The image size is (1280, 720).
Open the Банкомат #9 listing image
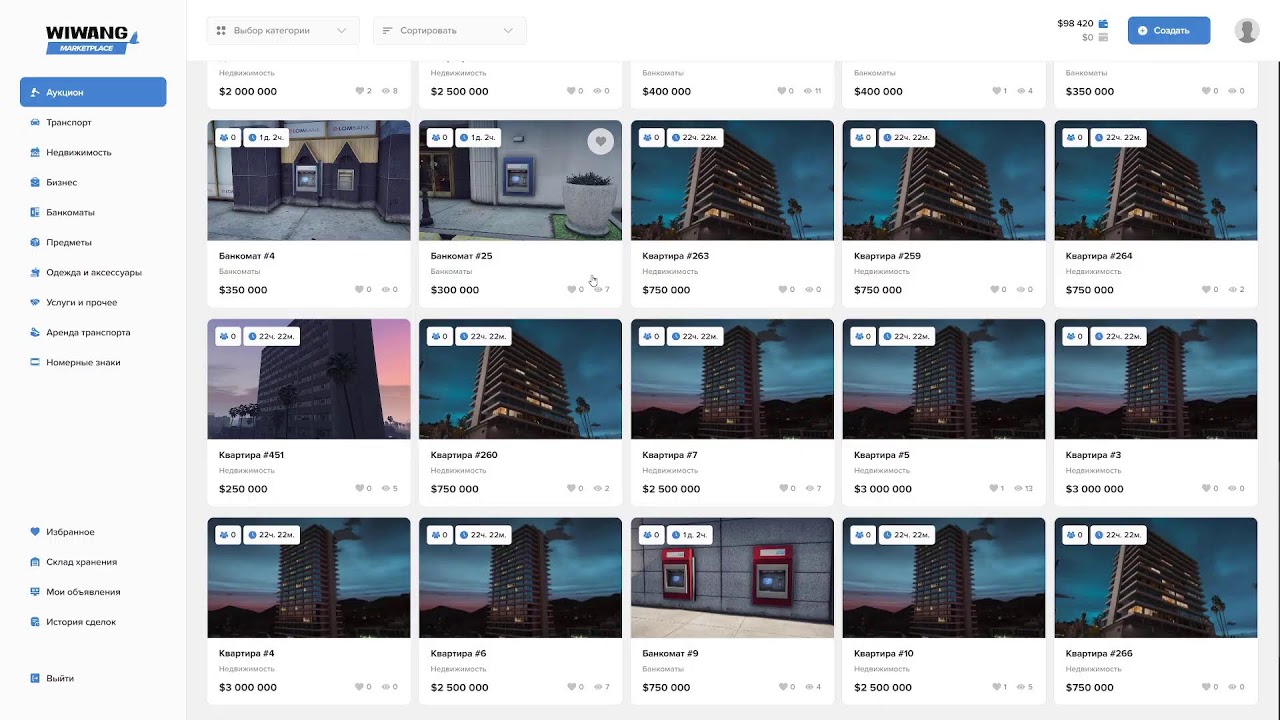(732, 578)
